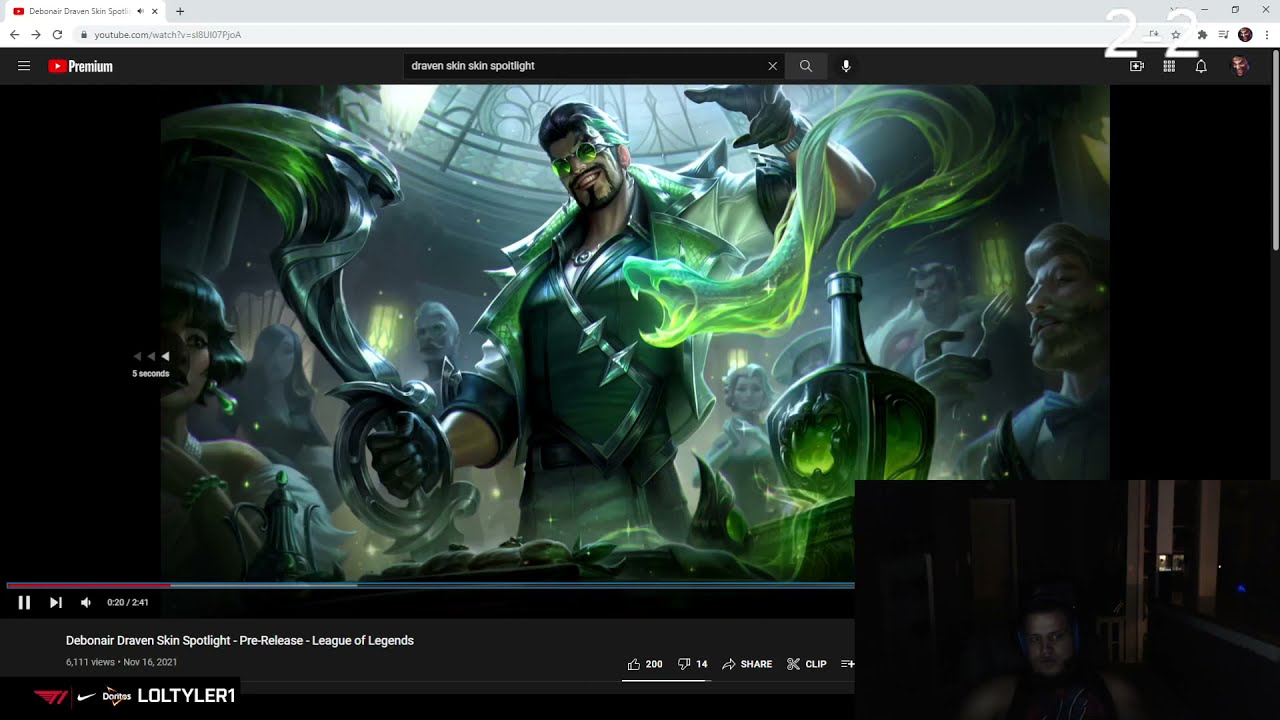1280x720 pixels.
Task: Click the 0:20 / 2:41 time display
Action: (x=128, y=602)
